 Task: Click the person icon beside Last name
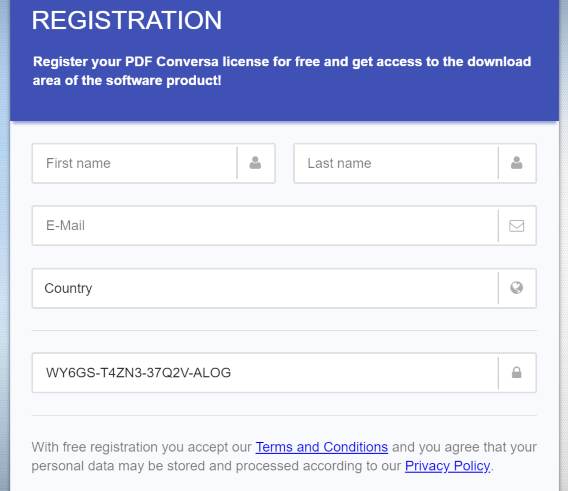tap(517, 163)
